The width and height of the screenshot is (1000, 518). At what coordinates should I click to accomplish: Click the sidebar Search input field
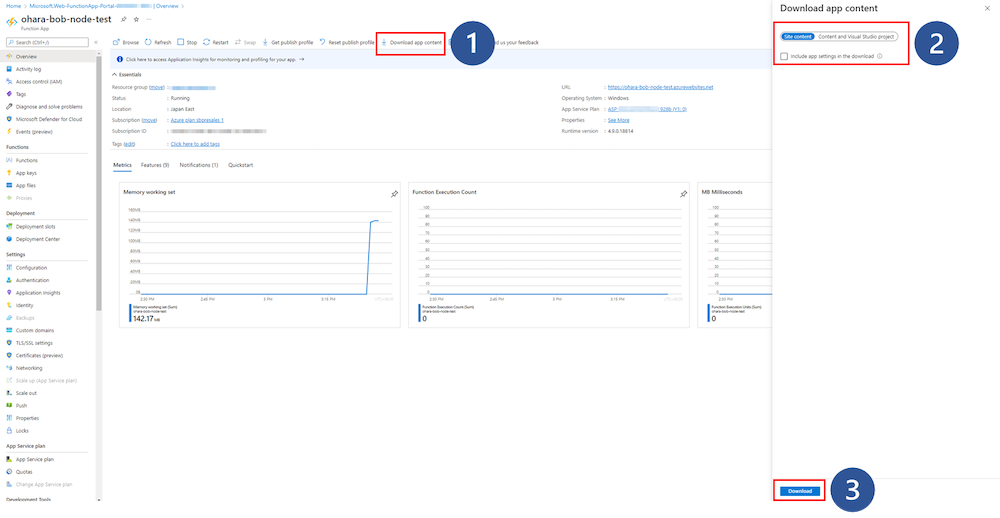pos(48,43)
